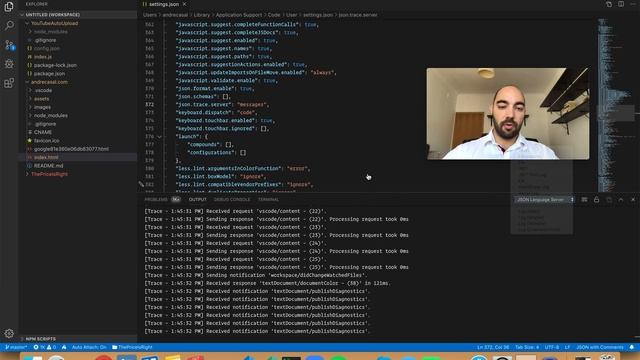Click the Open Changes icon in editor title
The width and height of the screenshot is (640, 360).
click(609, 4)
